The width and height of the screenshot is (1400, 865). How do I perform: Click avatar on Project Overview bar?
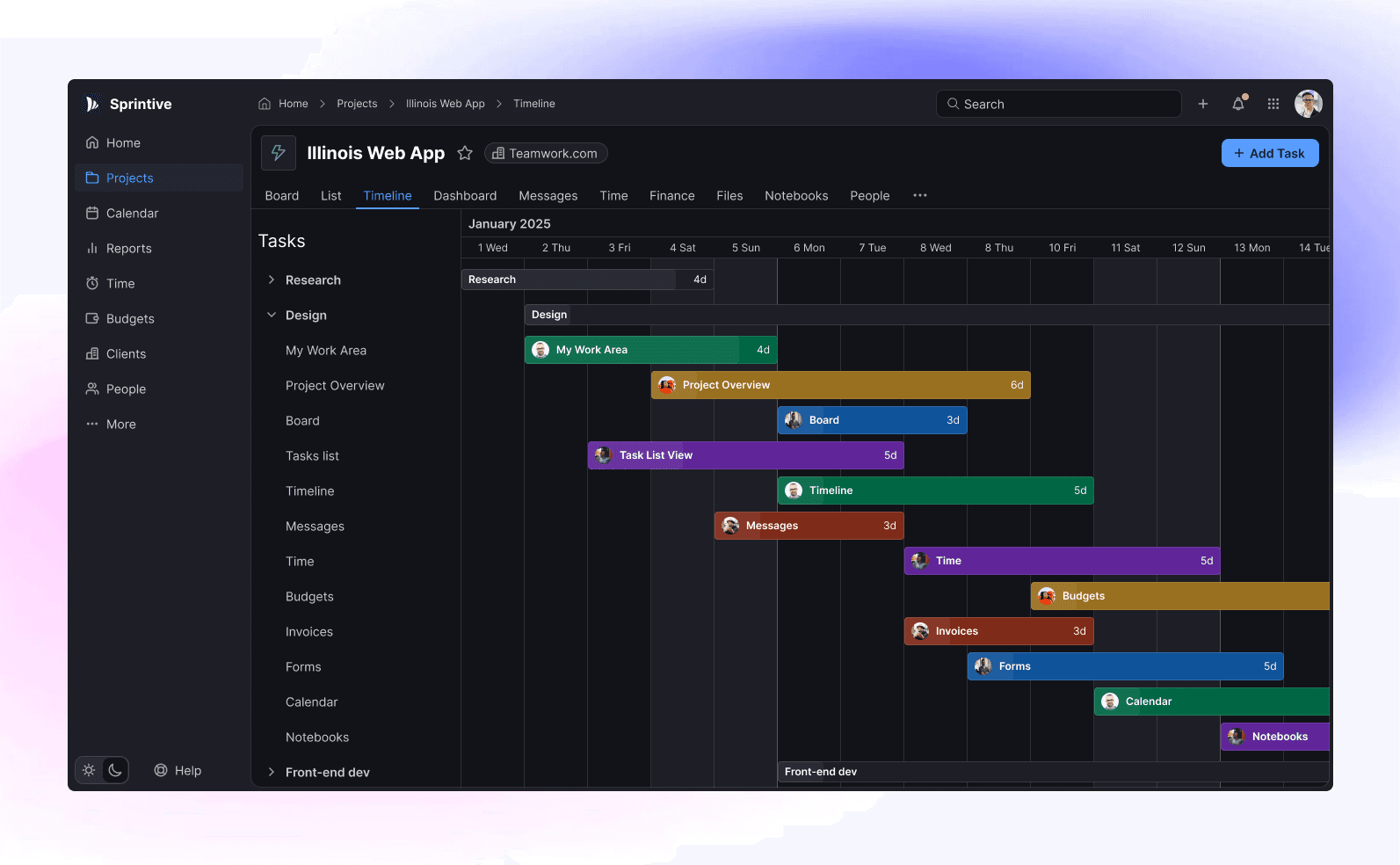pyautogui.click(x=667, y=385)
